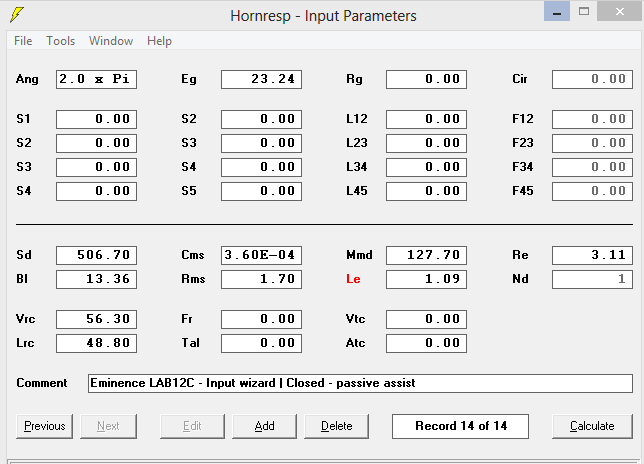Minimize the Hornresp window

pyautogui.click(x=557, y=11)
